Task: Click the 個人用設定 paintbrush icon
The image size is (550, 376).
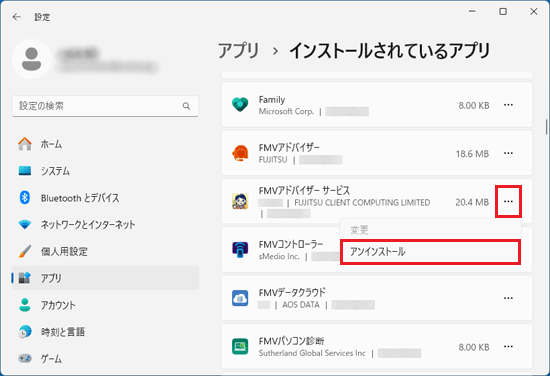Action: tap(25, 251)
